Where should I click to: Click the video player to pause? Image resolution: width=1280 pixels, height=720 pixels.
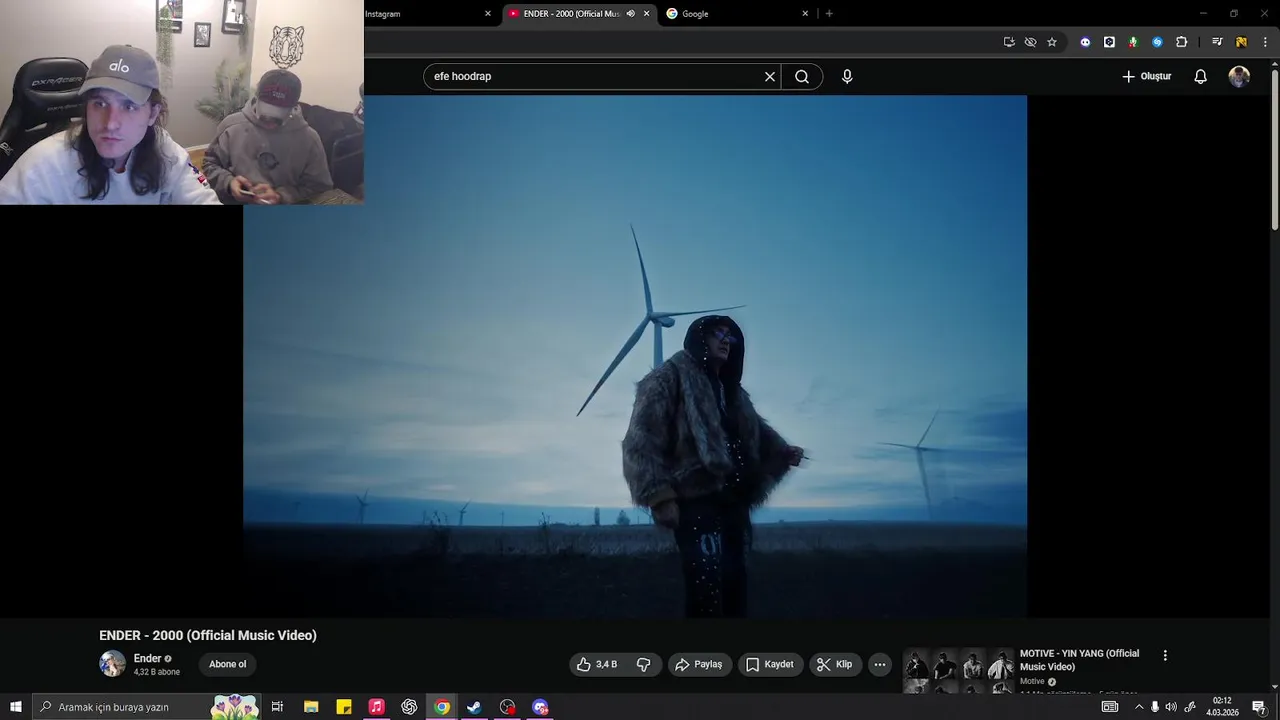tap(635, 357)
